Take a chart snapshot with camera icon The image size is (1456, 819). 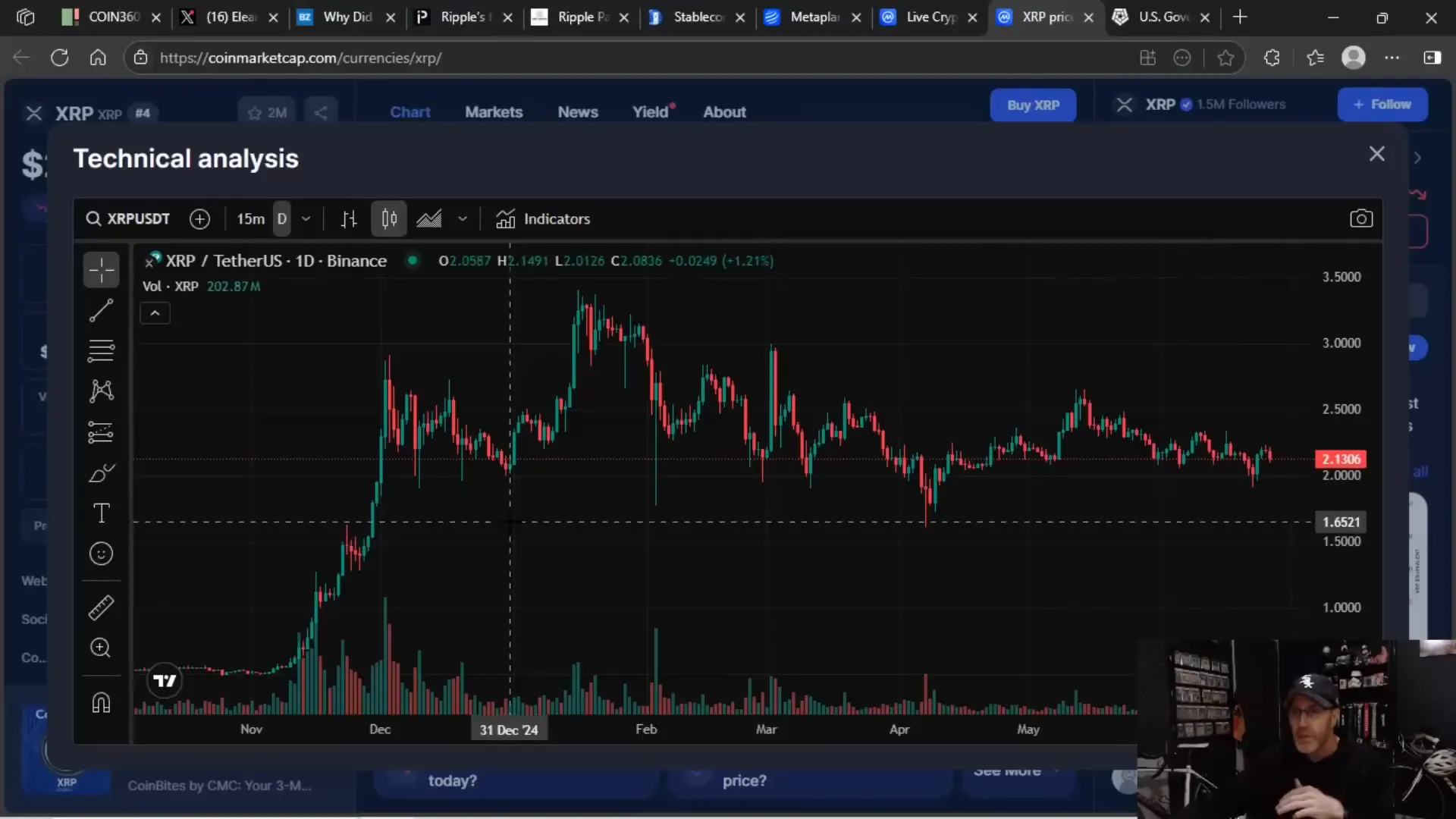[1361, 219]
